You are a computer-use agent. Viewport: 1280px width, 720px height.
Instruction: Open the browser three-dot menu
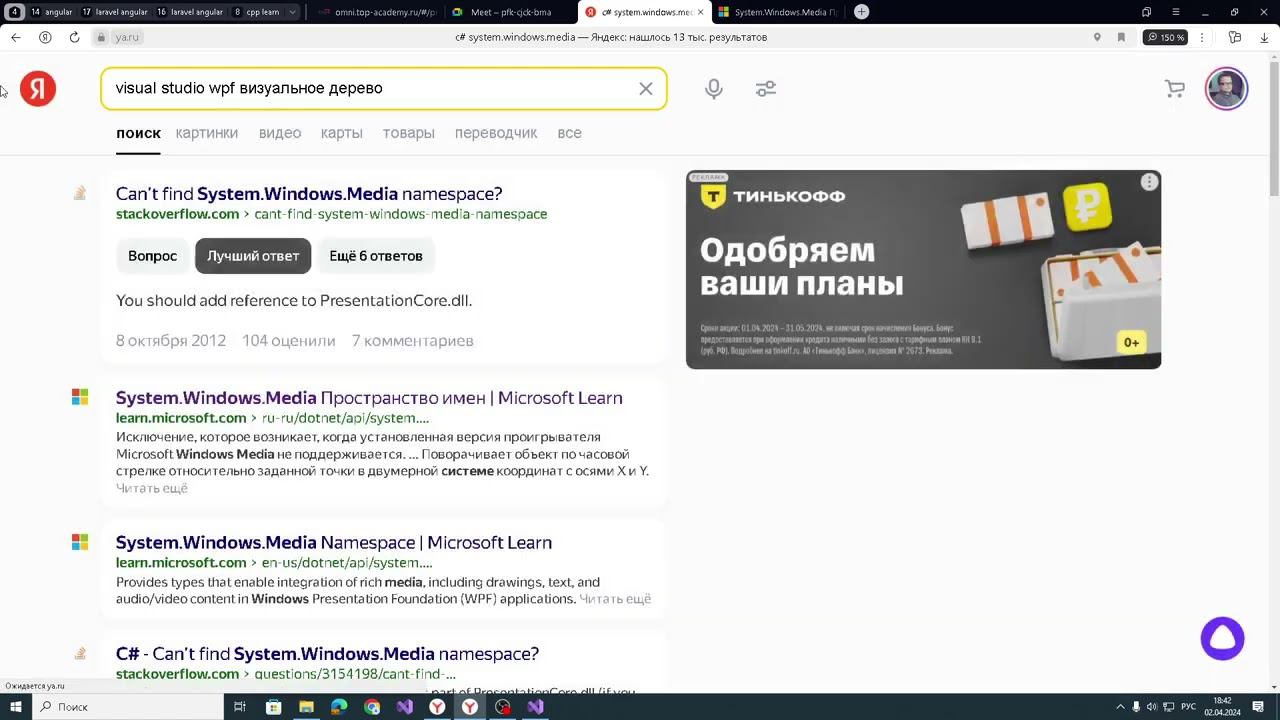pos(1202,37)
